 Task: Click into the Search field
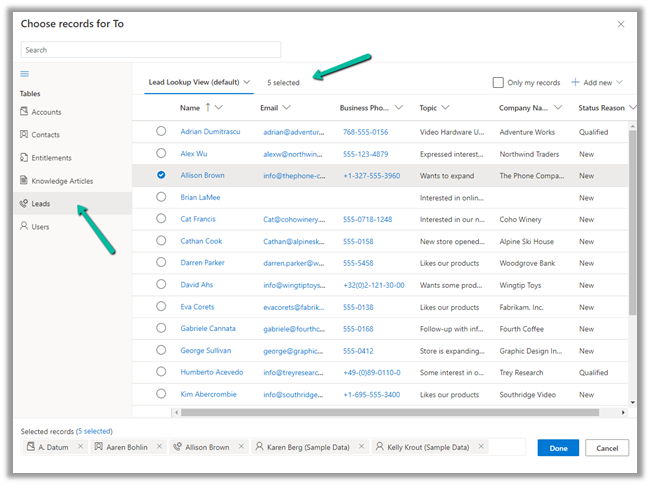[150, 50]
